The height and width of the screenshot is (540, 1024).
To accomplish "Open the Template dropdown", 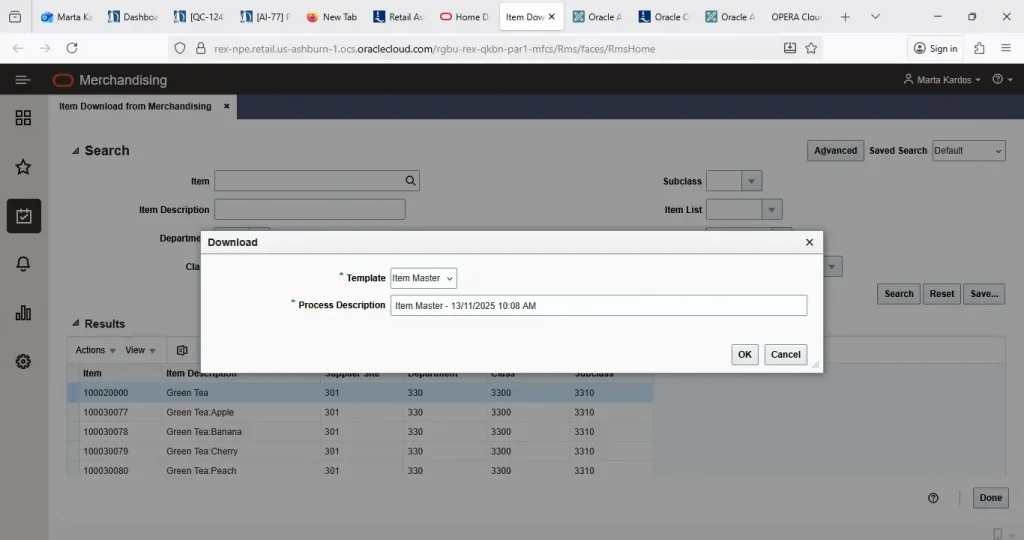I will 423,278.
